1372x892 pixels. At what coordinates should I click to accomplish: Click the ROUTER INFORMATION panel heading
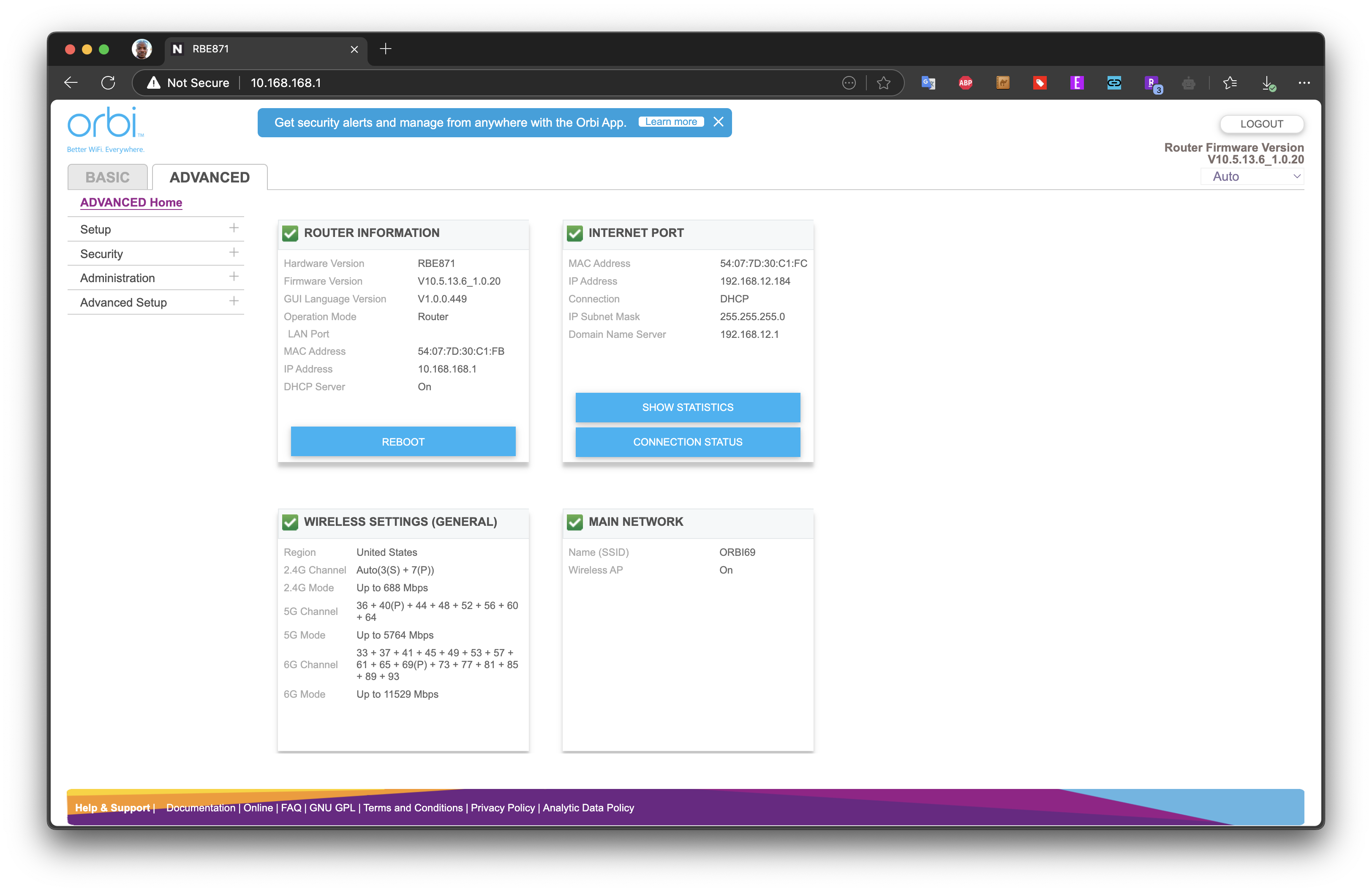(x=371, y=233)
